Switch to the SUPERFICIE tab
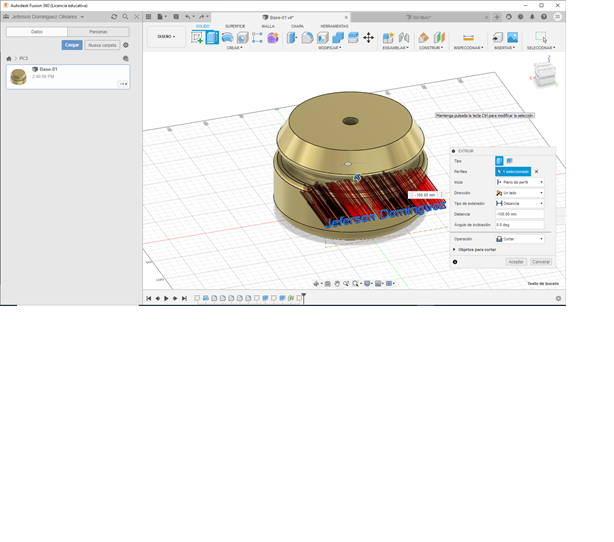This screenshot has height=542, width=614. pyautogui.click(x=235, y=26)
